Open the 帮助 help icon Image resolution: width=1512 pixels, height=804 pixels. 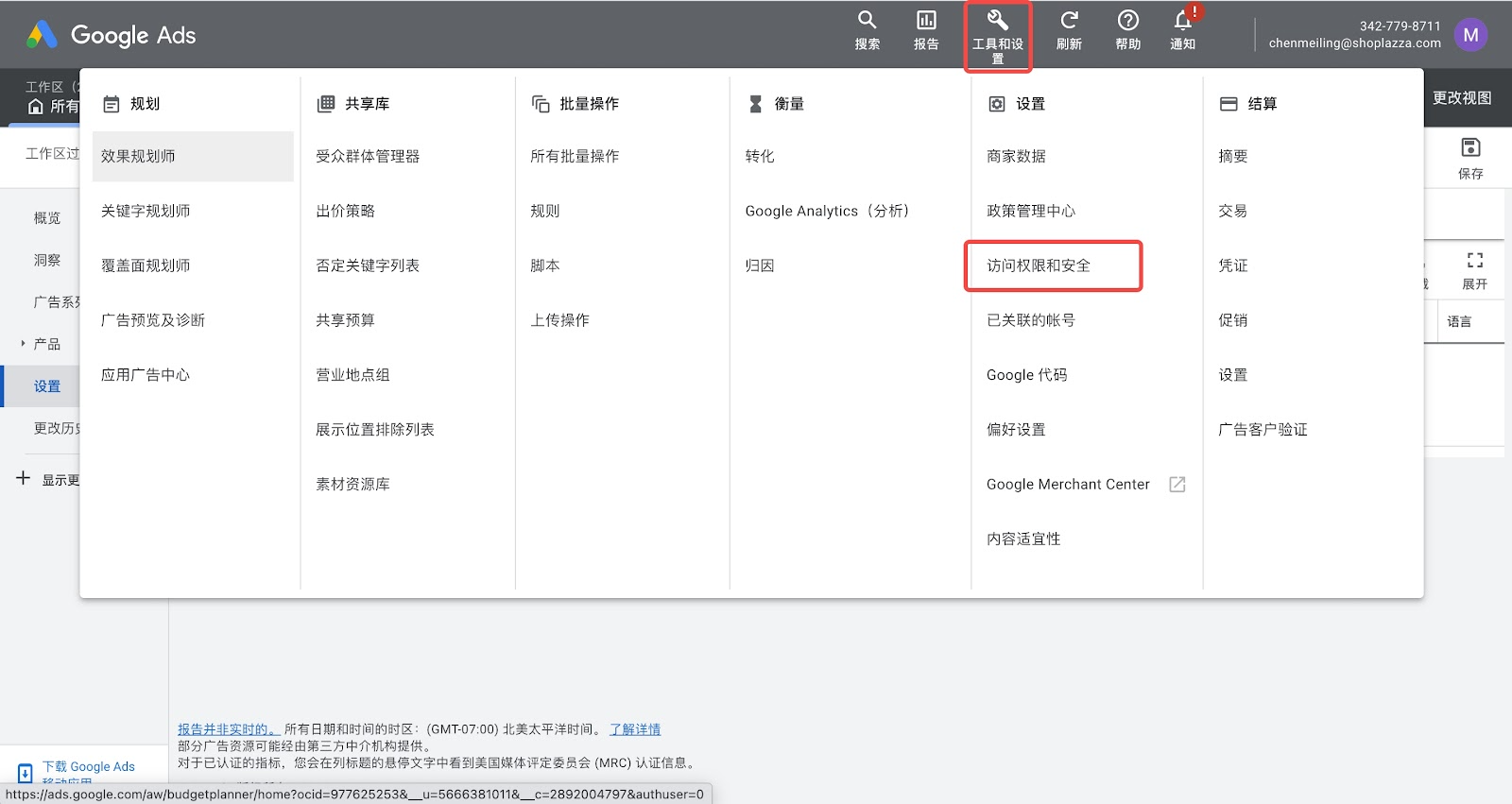tap(1128, 20)
